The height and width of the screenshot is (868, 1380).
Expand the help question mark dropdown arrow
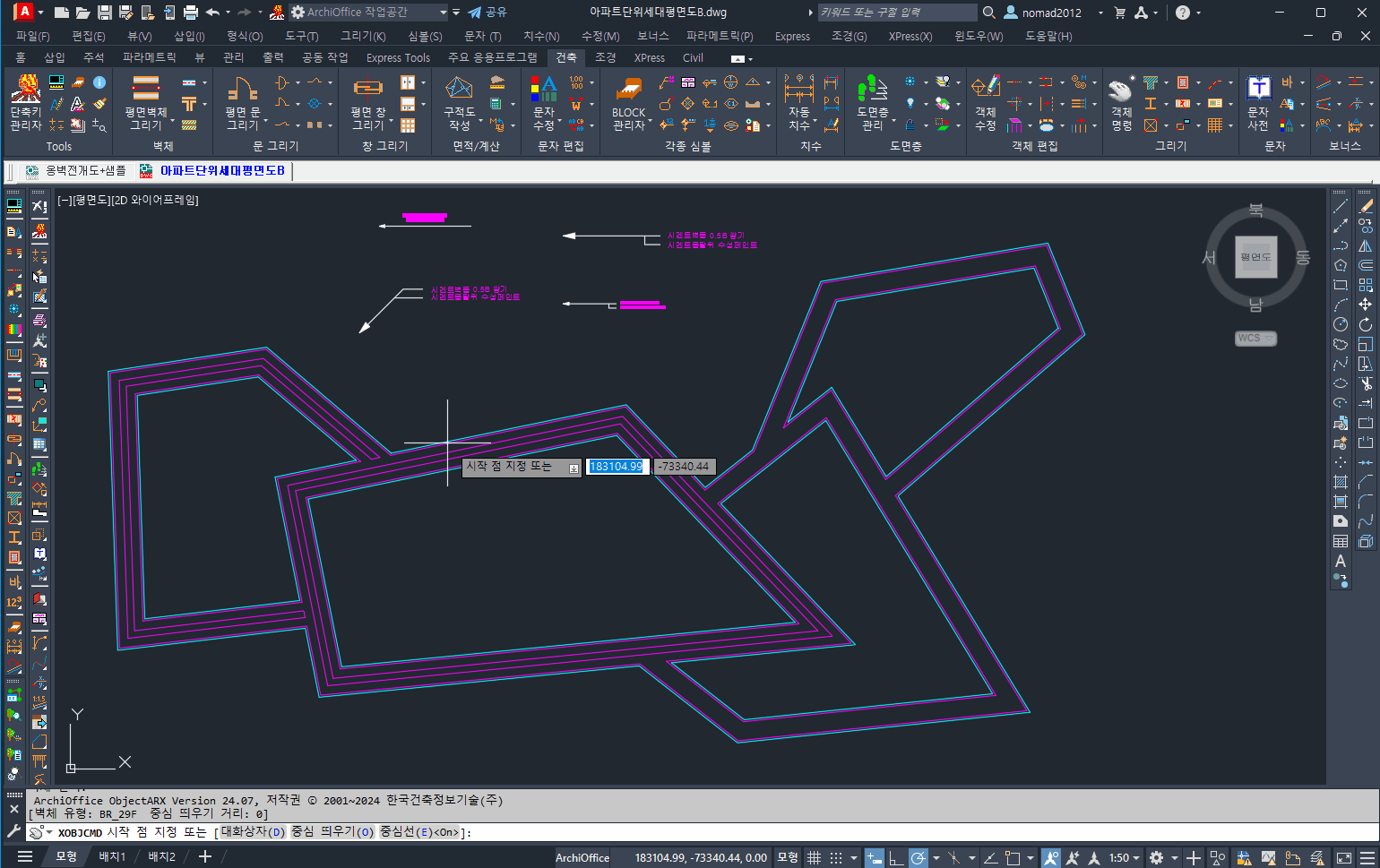pos(1198,13)
